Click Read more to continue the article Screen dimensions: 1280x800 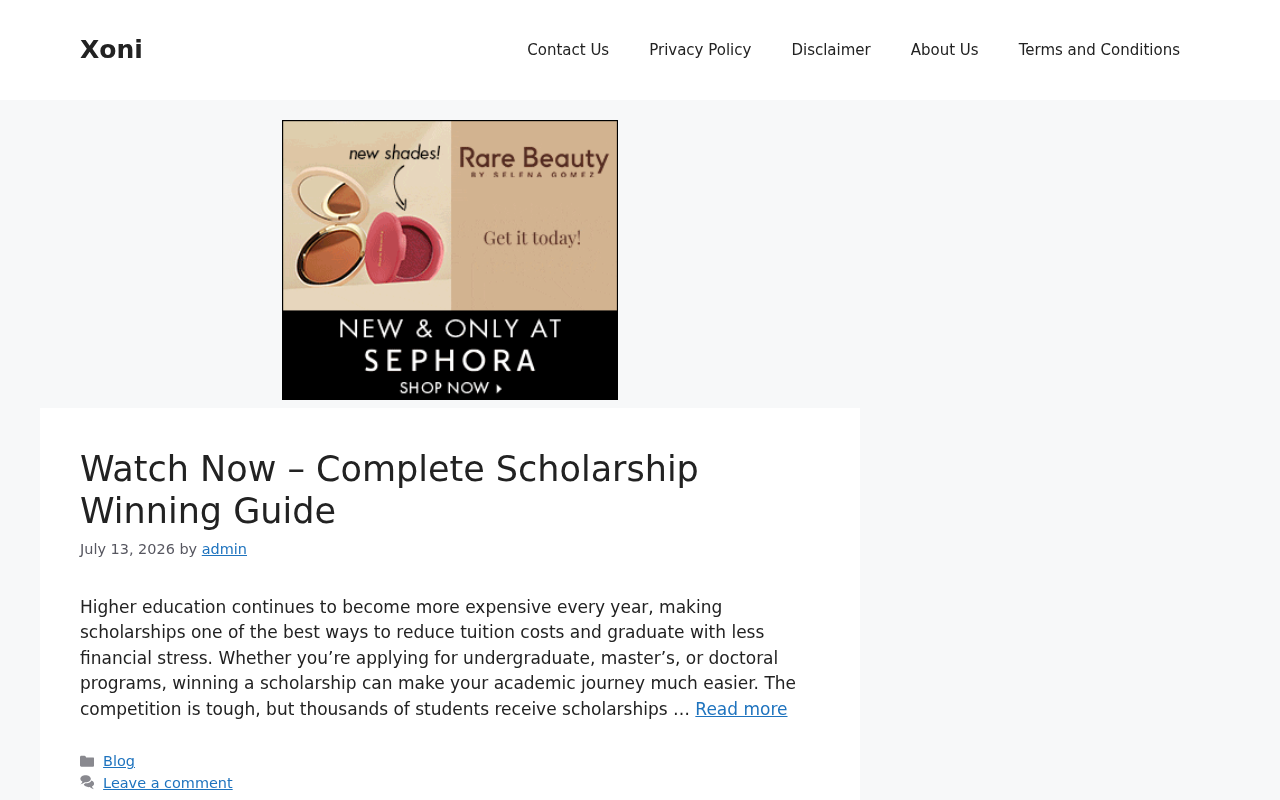point(741,709)
